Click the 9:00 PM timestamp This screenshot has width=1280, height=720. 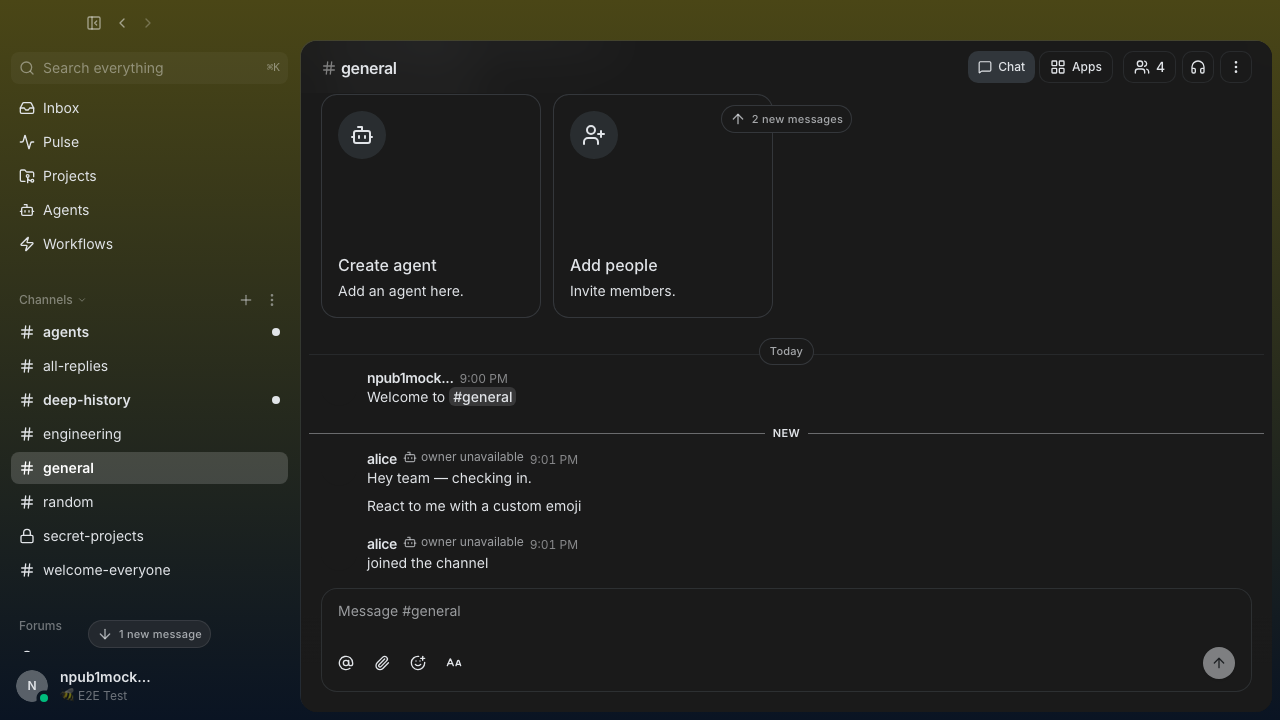coord(483,379)
